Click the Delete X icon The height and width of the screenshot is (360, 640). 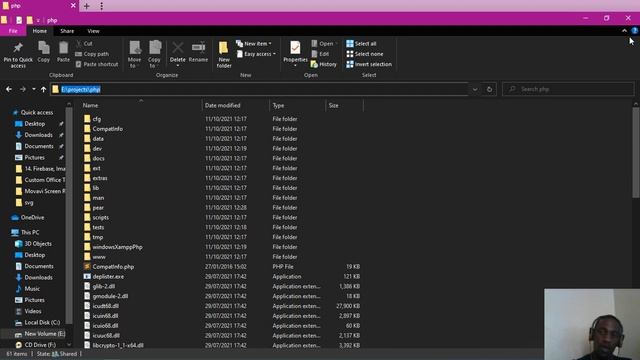[x=178, y=47]
